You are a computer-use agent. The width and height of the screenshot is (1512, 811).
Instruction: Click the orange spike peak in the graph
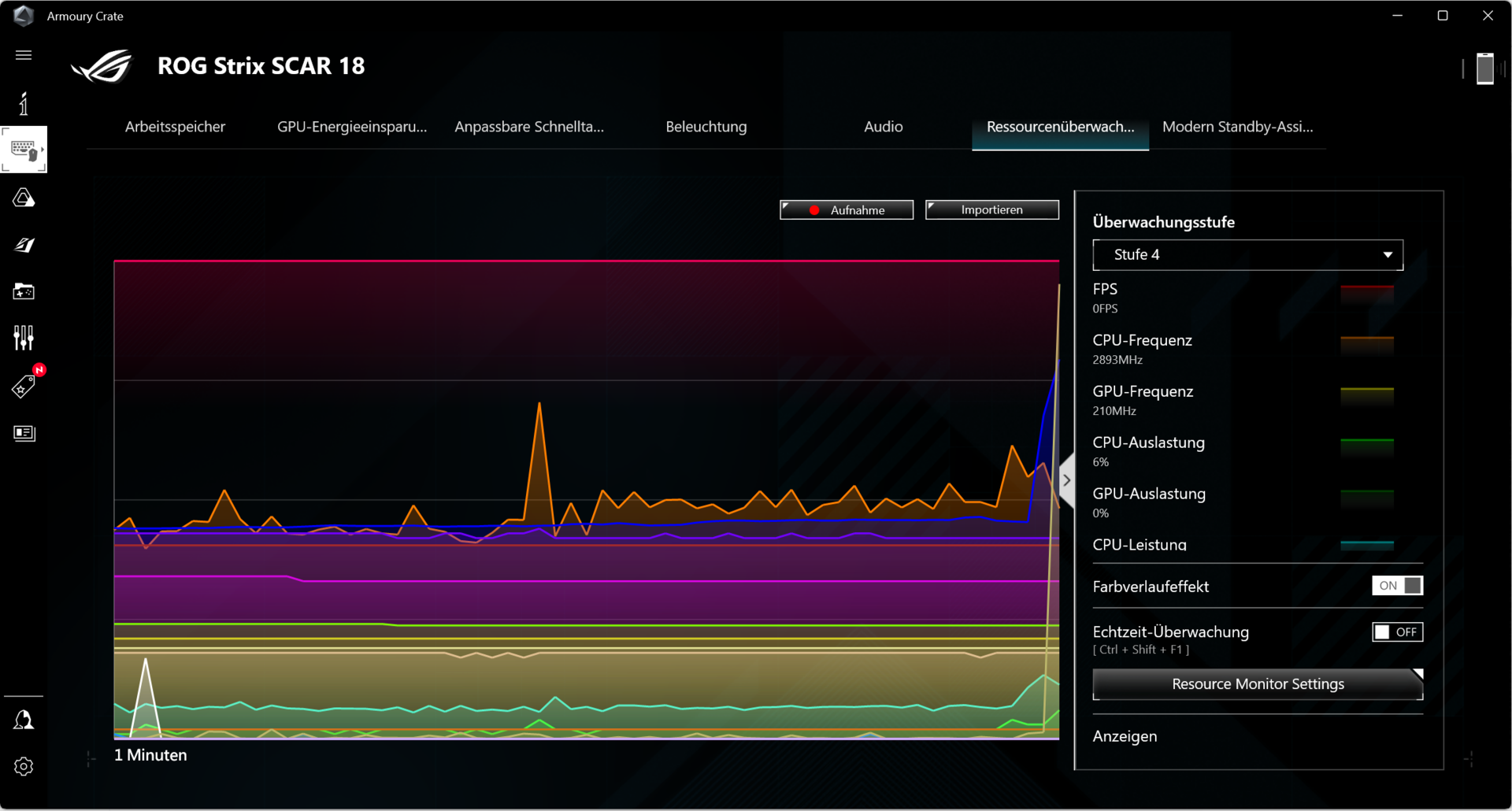click(539, 404)
